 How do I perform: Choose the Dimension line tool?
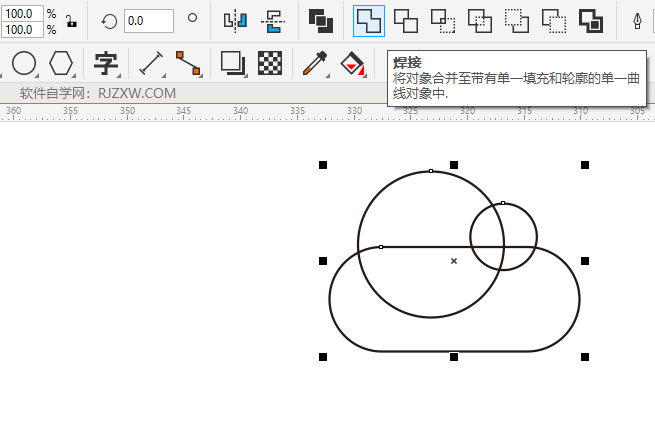[x=151, y=64]
